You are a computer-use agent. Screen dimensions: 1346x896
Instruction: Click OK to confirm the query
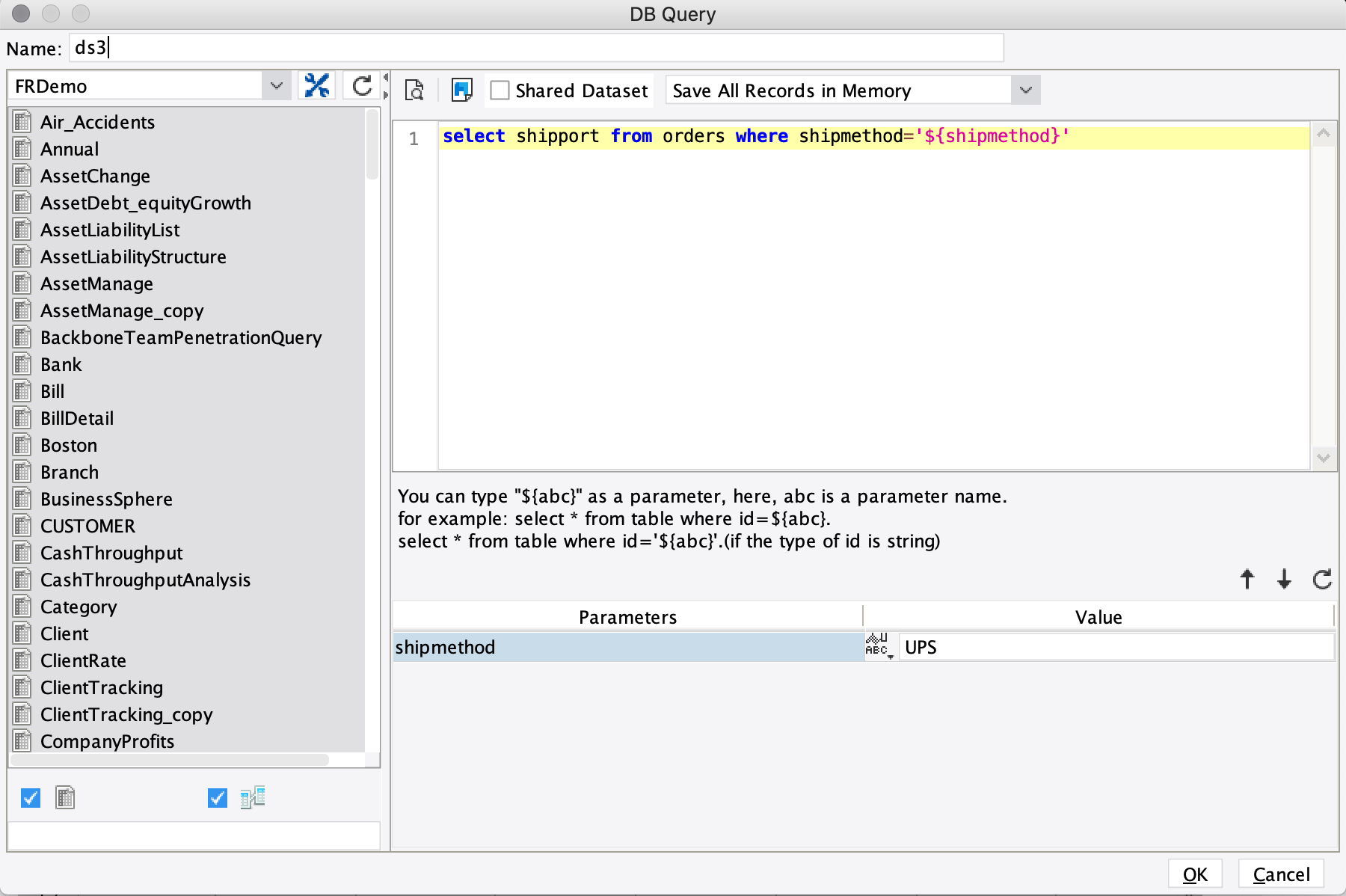pos(1195,874)
